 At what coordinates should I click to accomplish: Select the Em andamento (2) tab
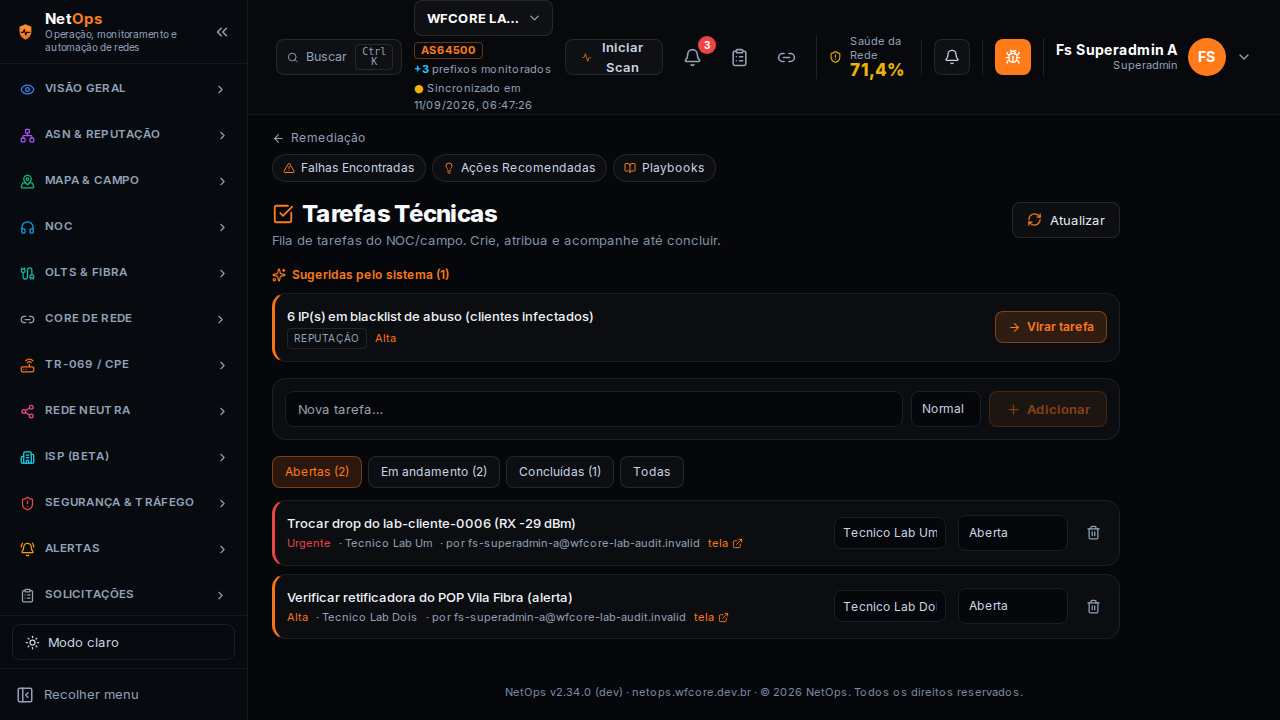point(434,472)
